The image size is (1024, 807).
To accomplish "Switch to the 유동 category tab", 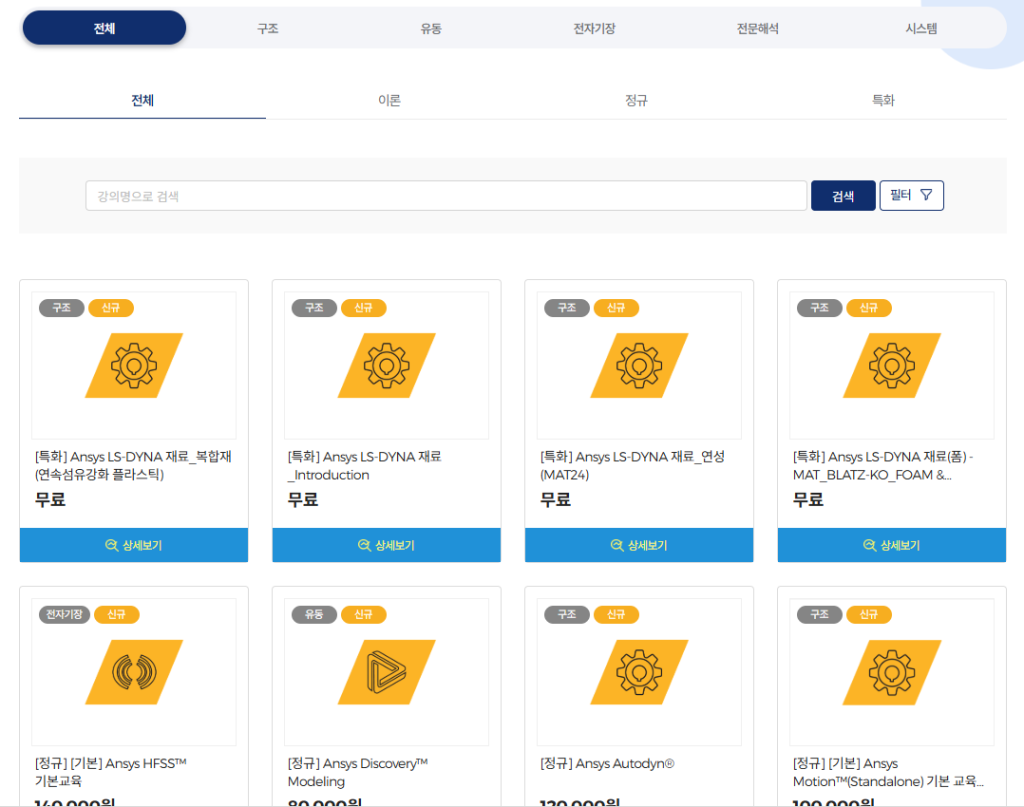I will point(430,27).
